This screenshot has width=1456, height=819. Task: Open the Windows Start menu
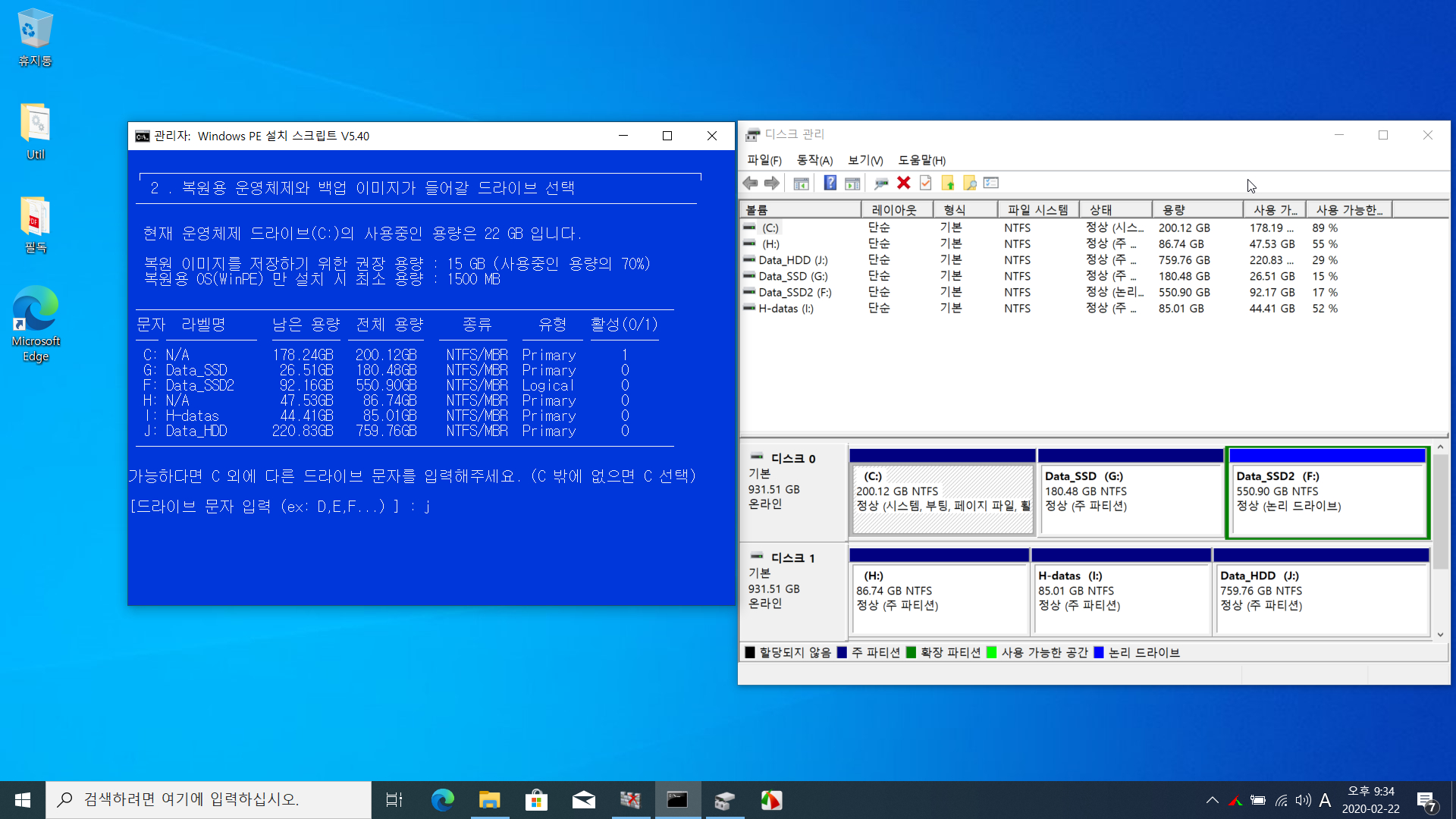pos(23,800)
